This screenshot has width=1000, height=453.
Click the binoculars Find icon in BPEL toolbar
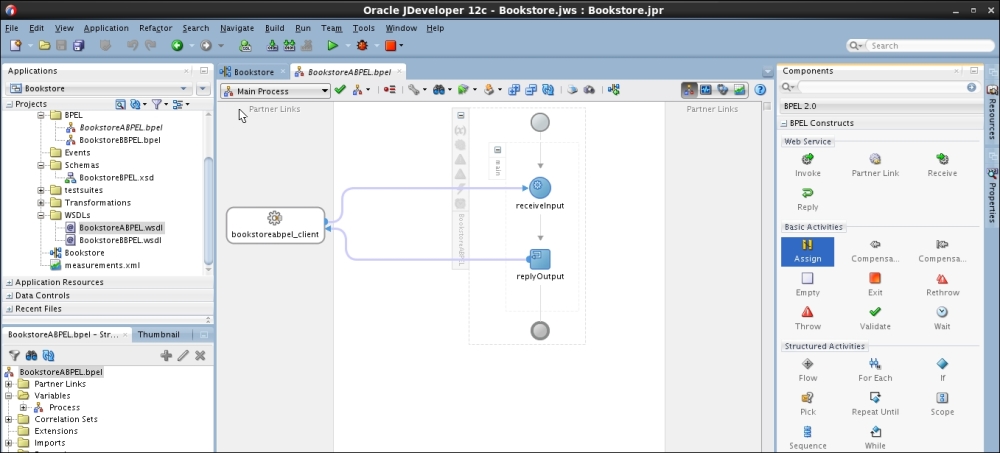(439, 90)
